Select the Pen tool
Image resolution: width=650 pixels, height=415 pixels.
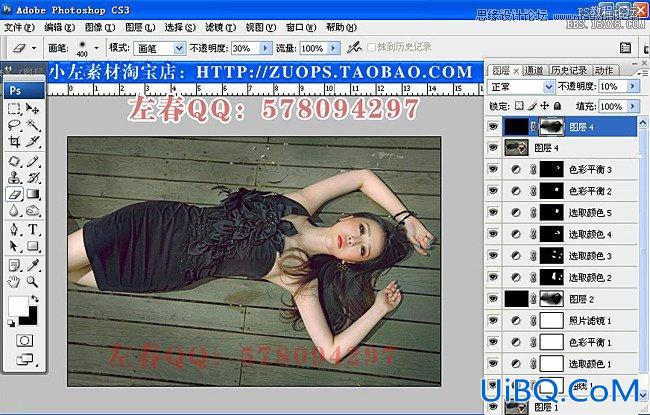pyautogui.click(x=15, y=229)
